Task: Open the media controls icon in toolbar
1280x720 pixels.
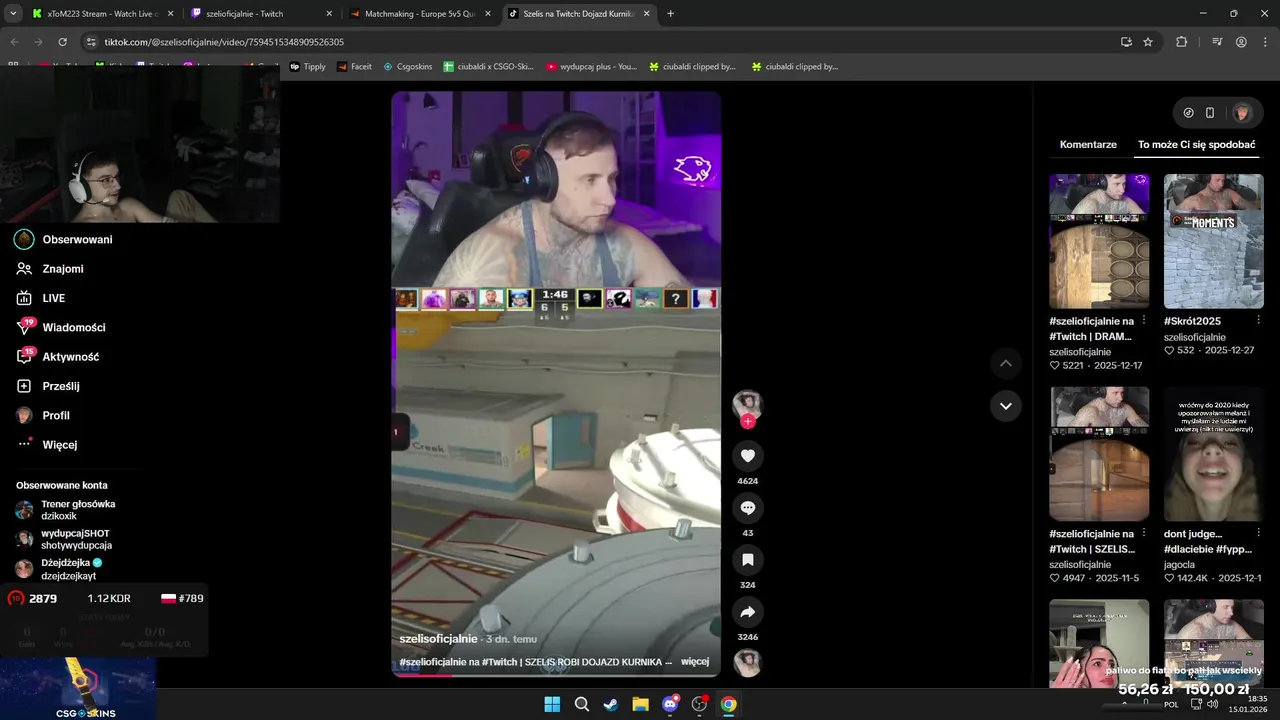Action: click(1217, 42)
